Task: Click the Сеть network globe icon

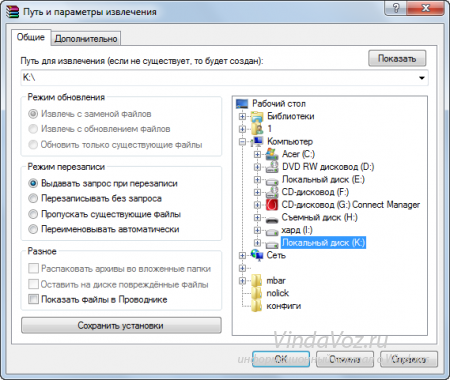Action: pyautogui.click(x=257, y=255)
